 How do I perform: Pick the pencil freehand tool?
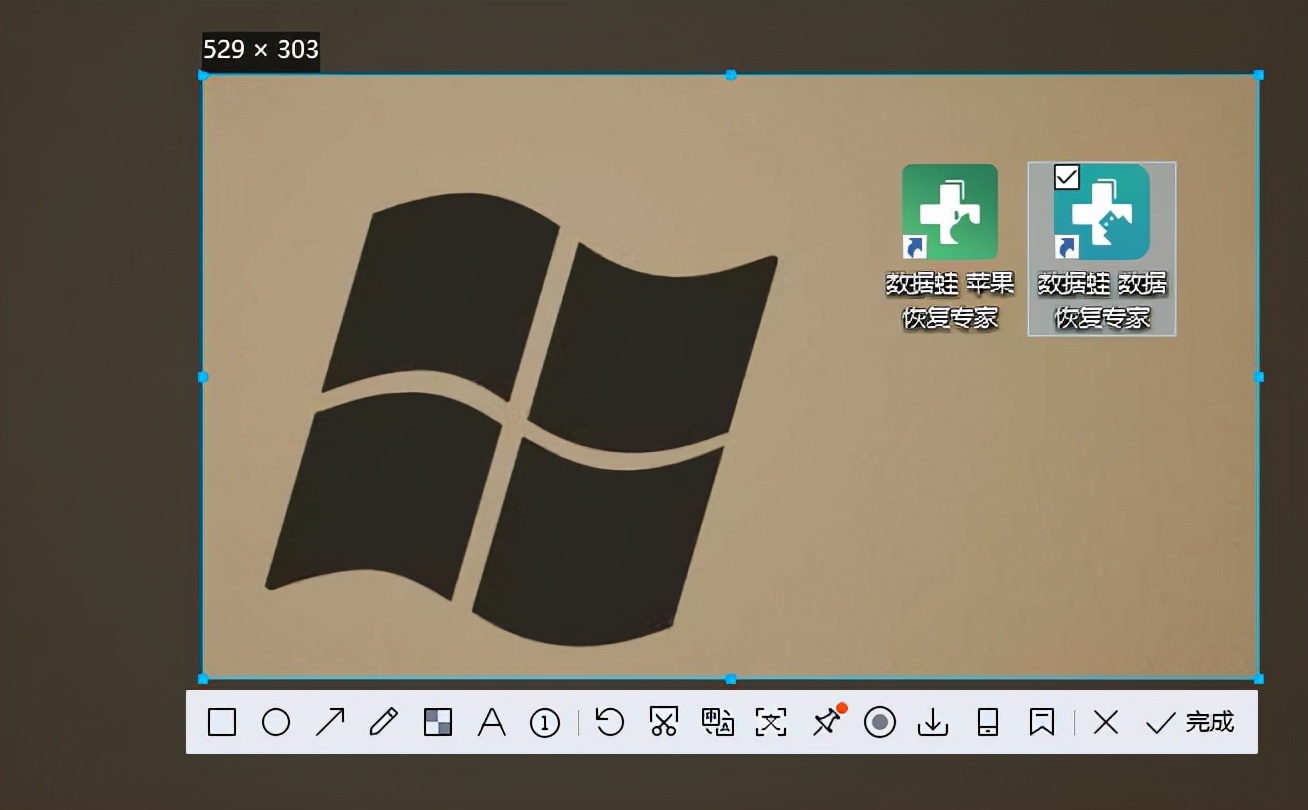pyautogui.click(x=384, y=722)
